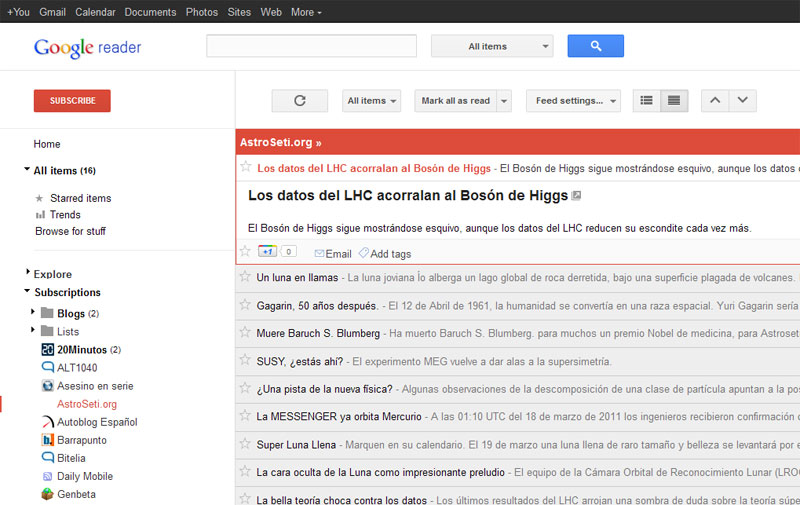The width and height of the screenshot is (800, 505).
Task: Star the SUSY, ¿estás ahí? item
Action: (x=245, y=360)
